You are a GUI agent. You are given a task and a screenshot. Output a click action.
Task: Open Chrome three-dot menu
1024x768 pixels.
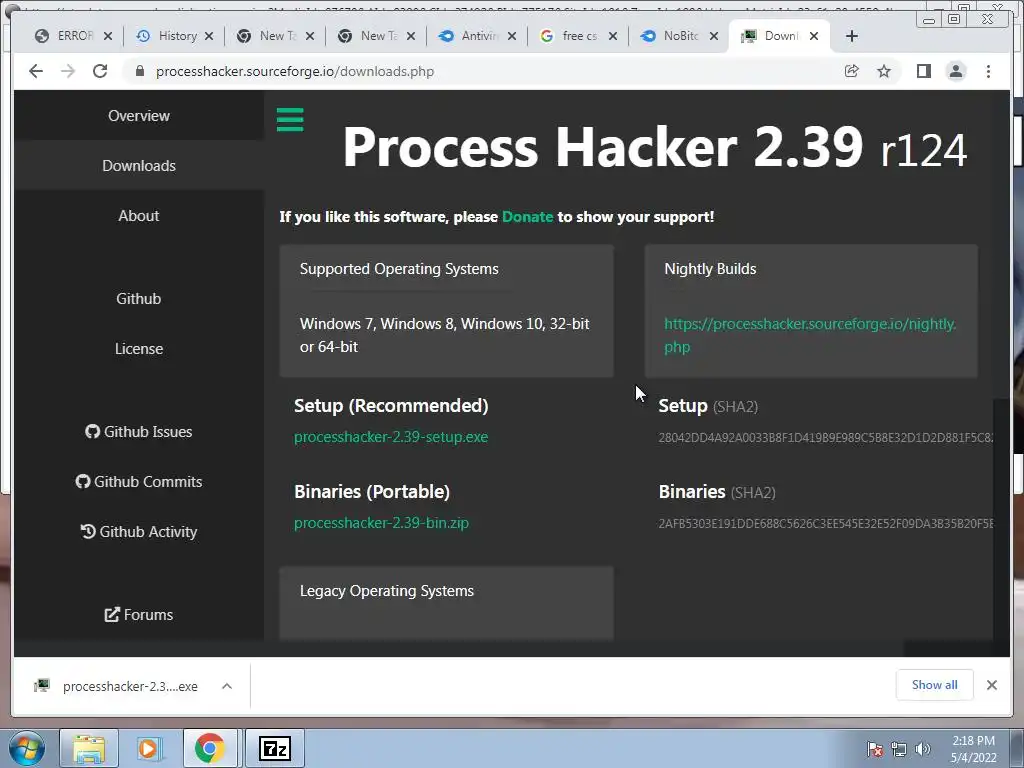pyautogui.click(x=988, y=71)
